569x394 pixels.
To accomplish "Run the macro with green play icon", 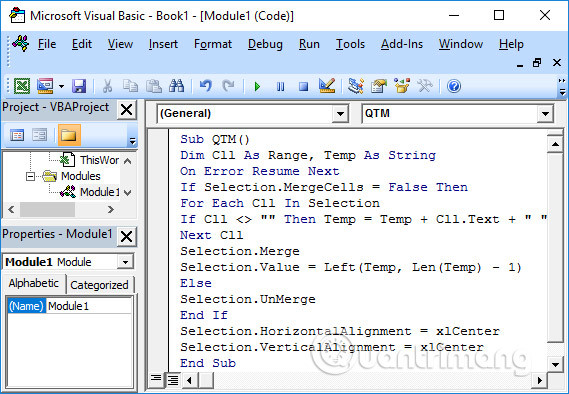I will pyautogui.click(x=257, y=86).
